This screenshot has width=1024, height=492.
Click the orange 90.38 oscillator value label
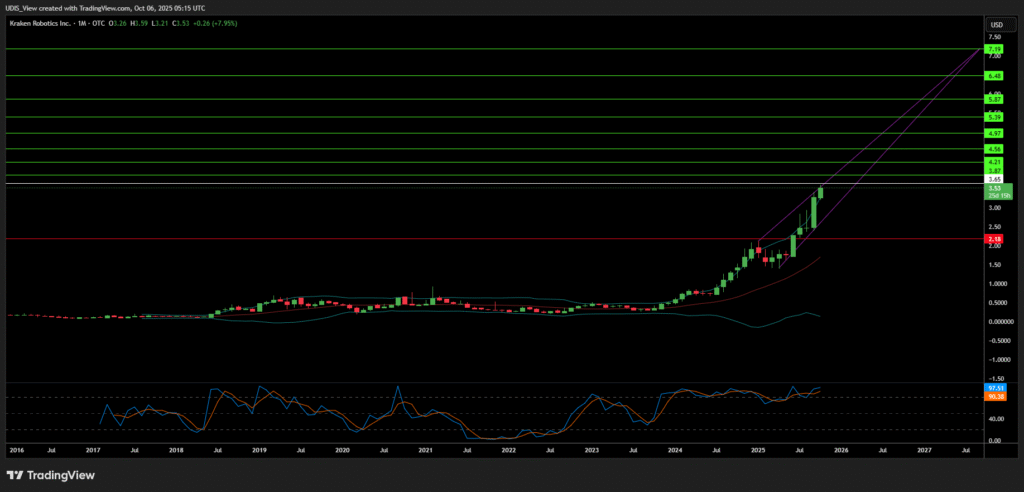coord(996,396)
